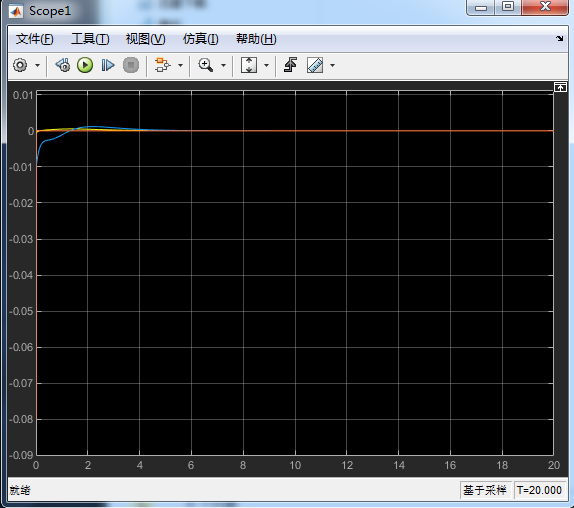Open the scope configuration gear icon

[x=20, y=66]
